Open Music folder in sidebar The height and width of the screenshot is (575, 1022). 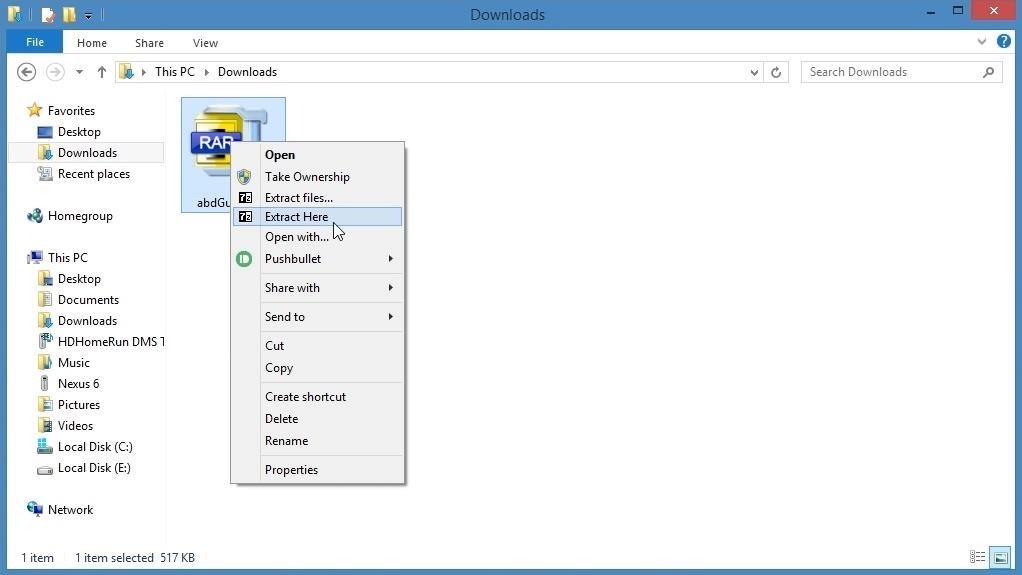(74, 362)
